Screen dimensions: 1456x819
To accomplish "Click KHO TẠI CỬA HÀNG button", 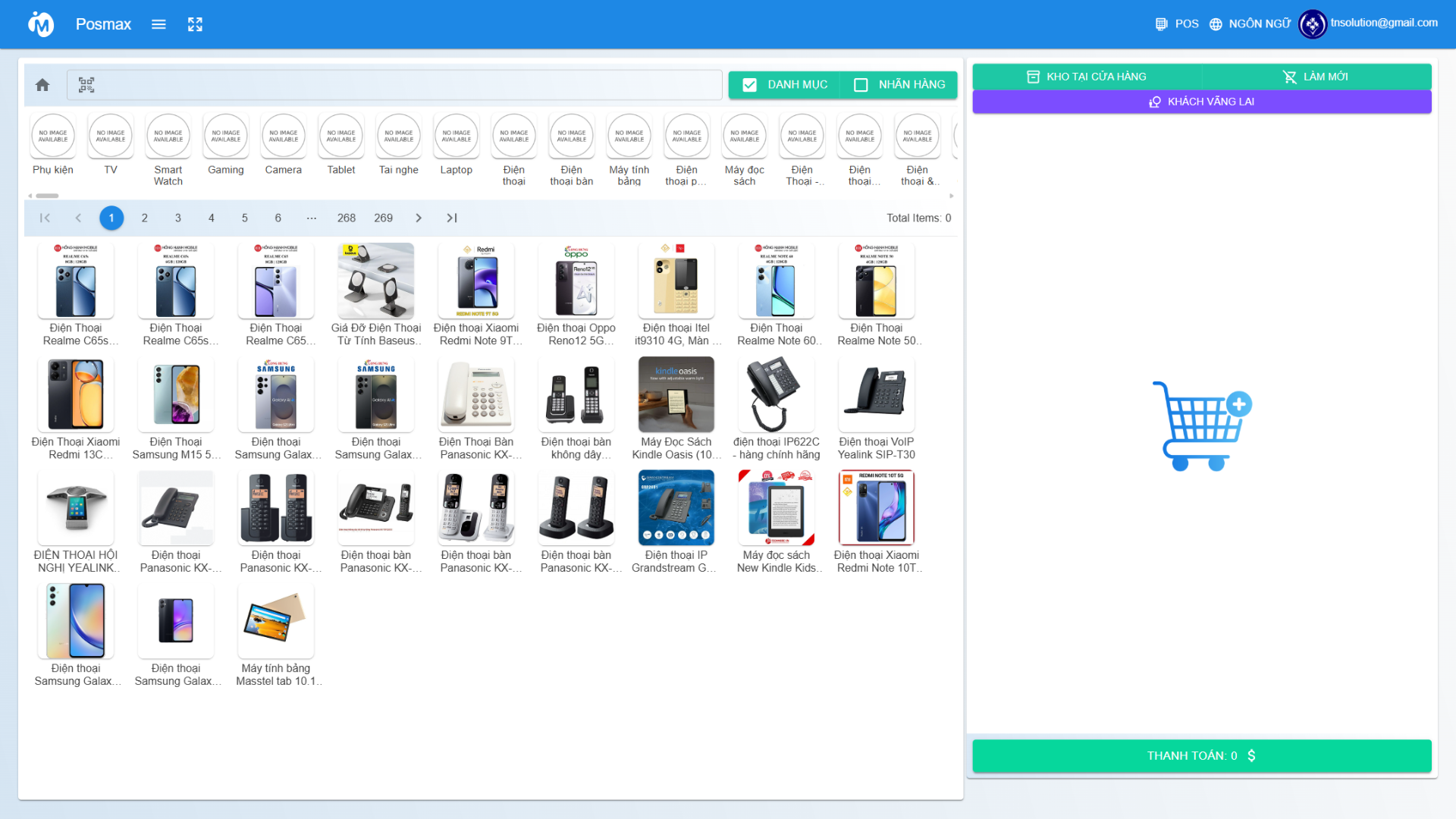I will tap(1087, 77).
